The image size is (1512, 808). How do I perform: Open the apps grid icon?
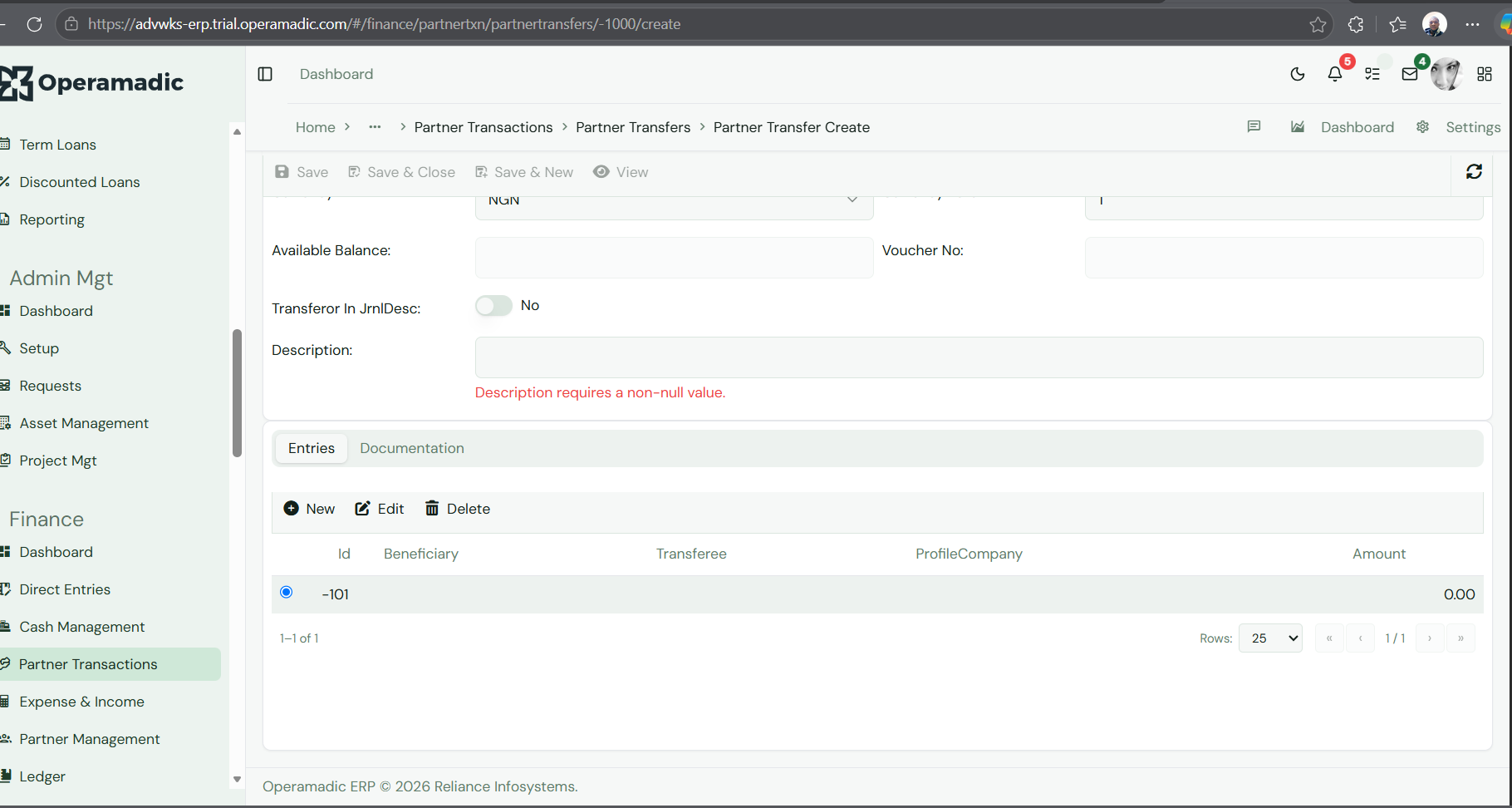[x=1485, y=74]
